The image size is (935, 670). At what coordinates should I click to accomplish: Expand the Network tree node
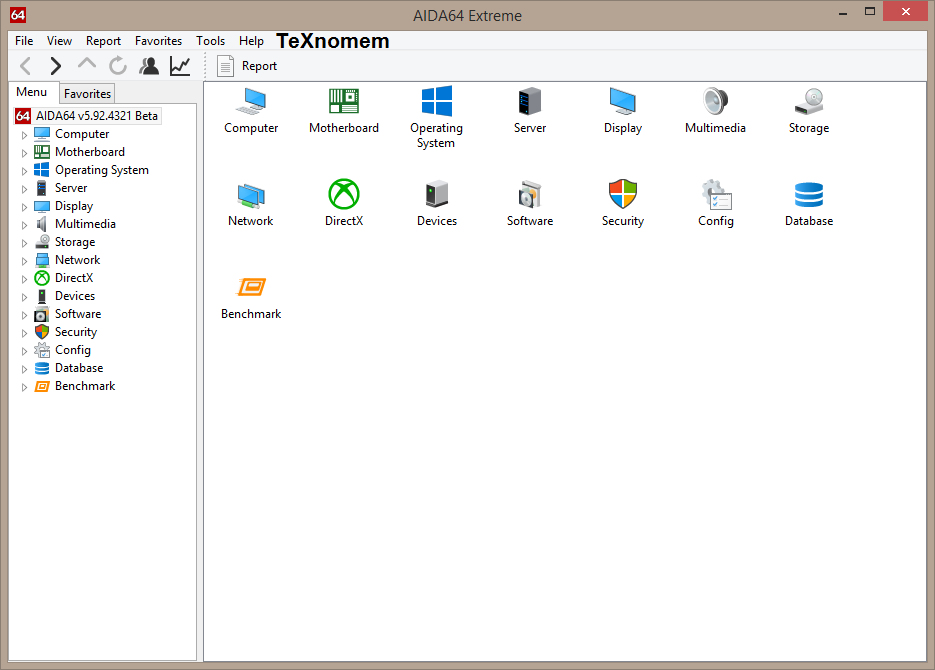click(x=24, y=261)
